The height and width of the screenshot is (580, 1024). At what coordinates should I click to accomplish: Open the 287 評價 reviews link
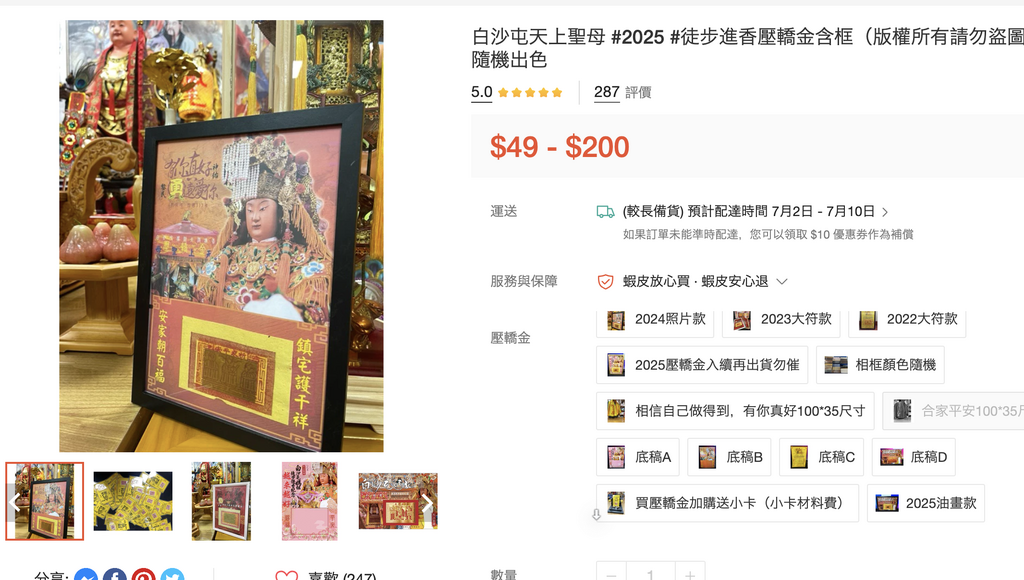[622, 92]
